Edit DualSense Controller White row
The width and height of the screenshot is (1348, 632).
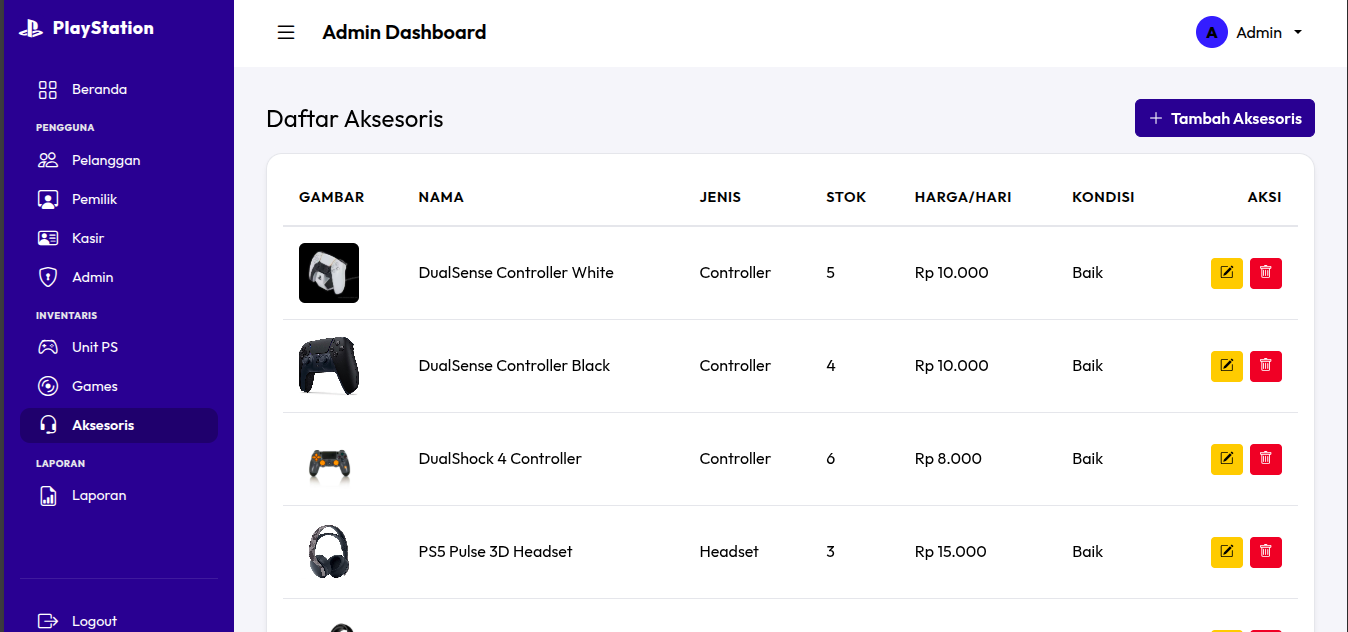(x=1227, y=273)
